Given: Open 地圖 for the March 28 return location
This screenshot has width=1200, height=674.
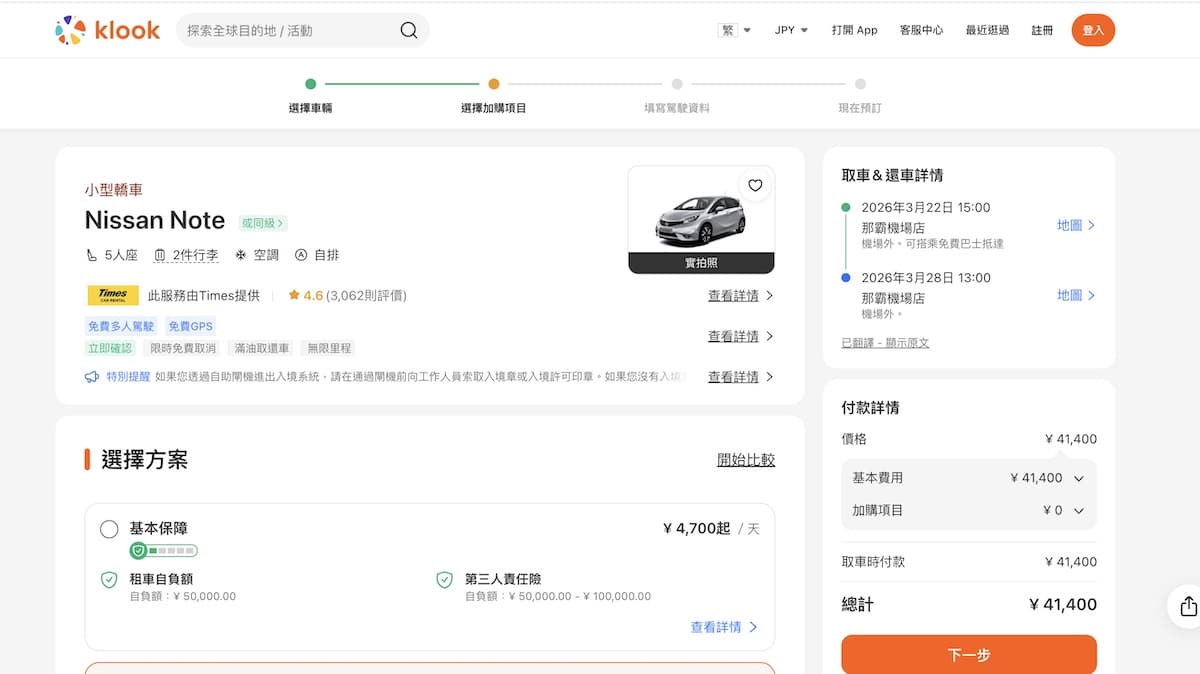Looking at the screenshot, I should [x=1076, y=295].
